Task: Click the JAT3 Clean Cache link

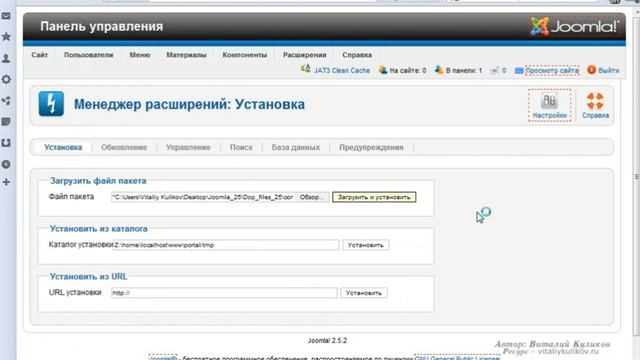Action: click(x=342, y=70)
